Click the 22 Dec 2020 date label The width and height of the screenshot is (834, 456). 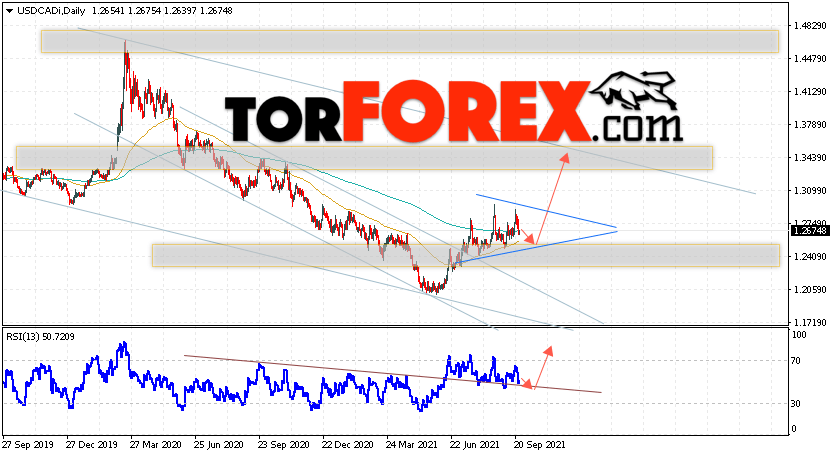click(348, 444)
